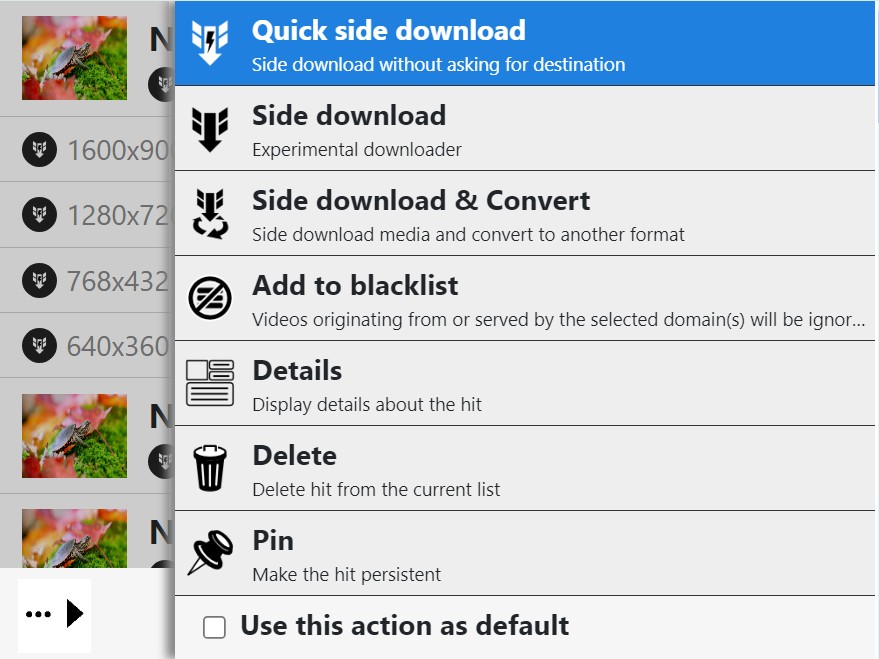Image resolution: width=879 pixels, height=659 pixels.
Task: Click the Pin icon
Action: tap(210, 553)
